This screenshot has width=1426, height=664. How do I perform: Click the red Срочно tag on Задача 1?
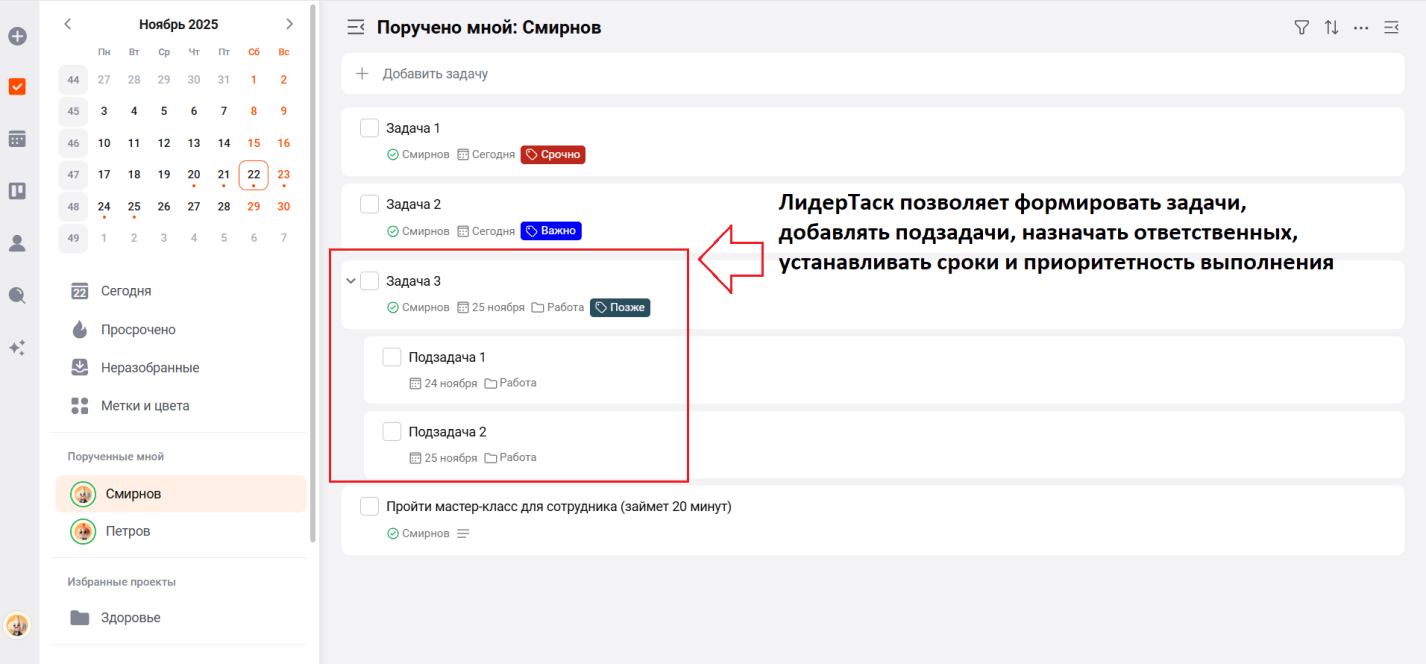(553, 155)
